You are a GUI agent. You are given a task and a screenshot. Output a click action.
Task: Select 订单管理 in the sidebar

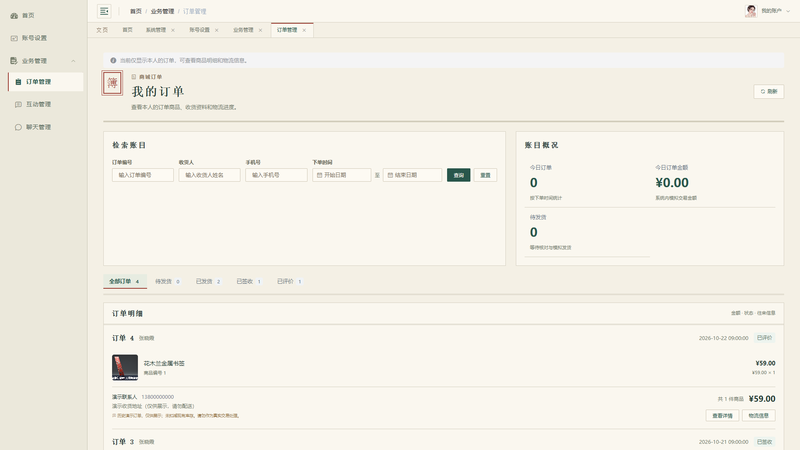tap(46, 82)
